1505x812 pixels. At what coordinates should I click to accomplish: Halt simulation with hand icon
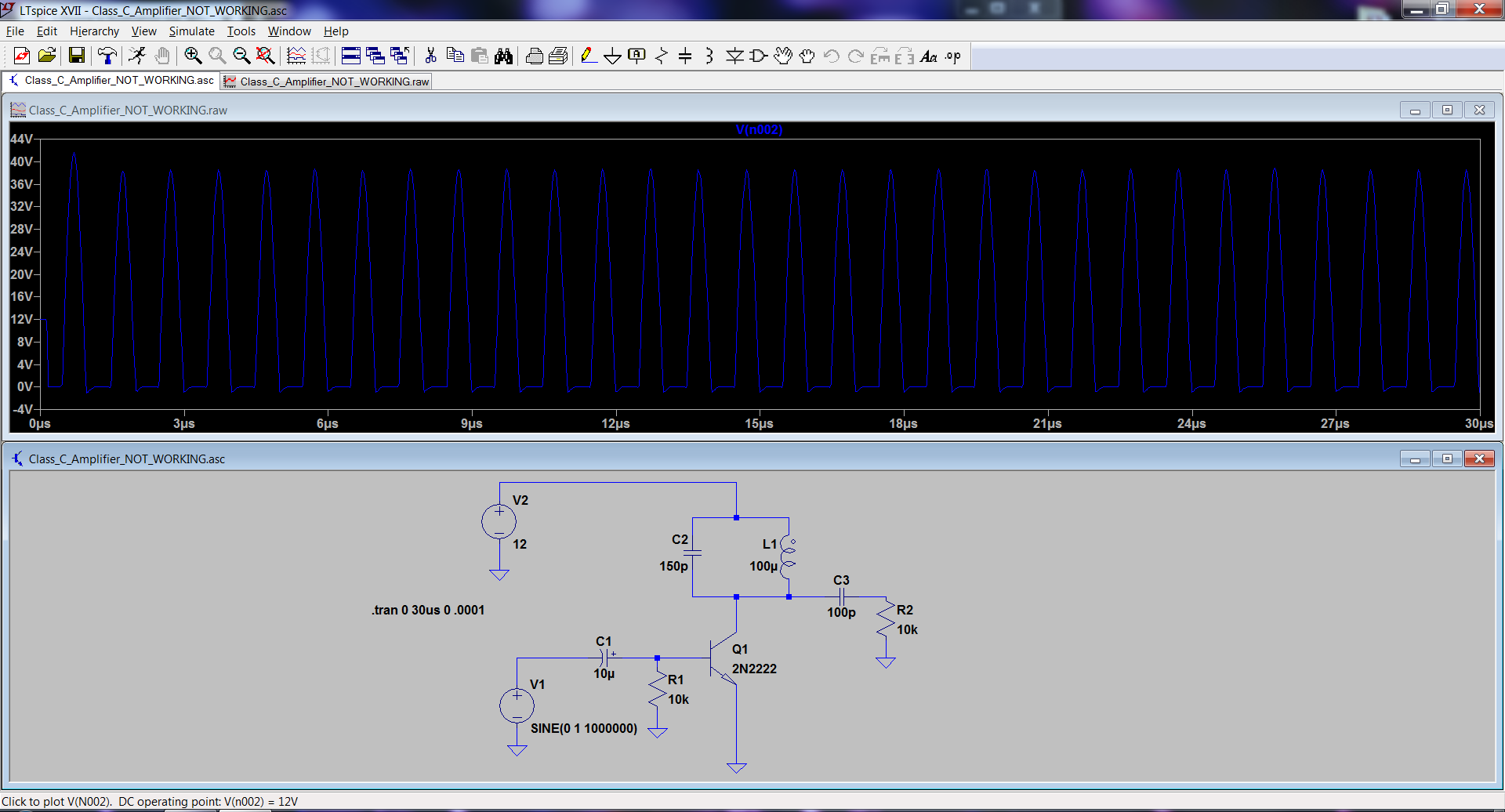161,56
